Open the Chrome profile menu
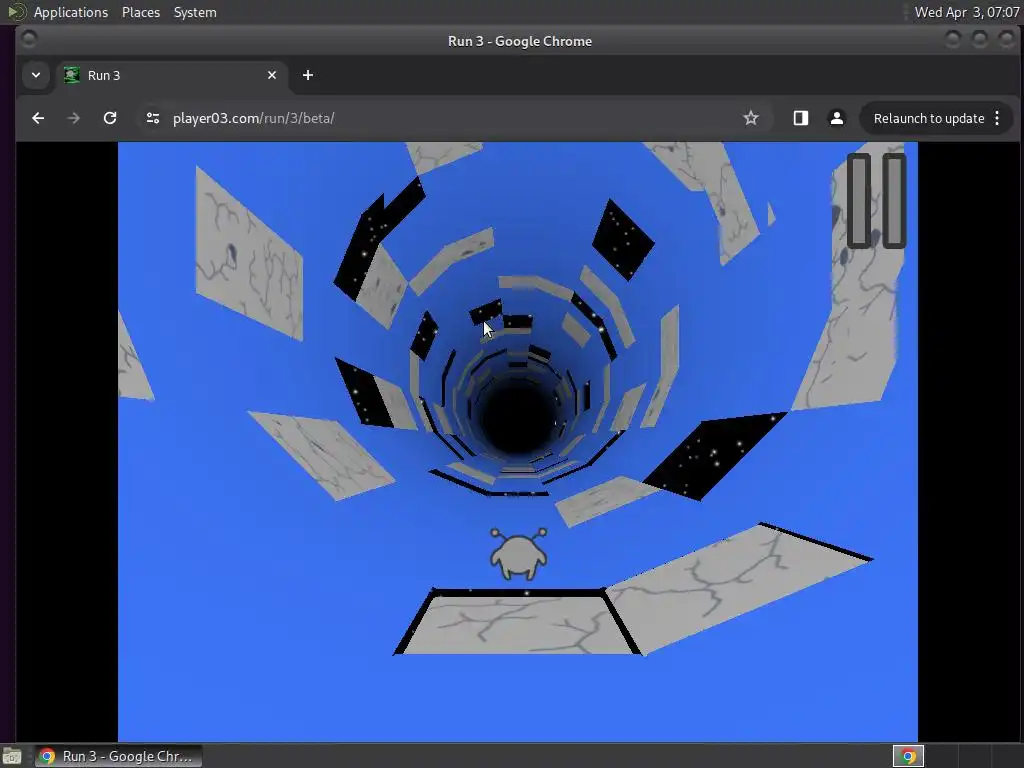The width and height of the screenshot is (1024, 768). [x=837, y=118]
